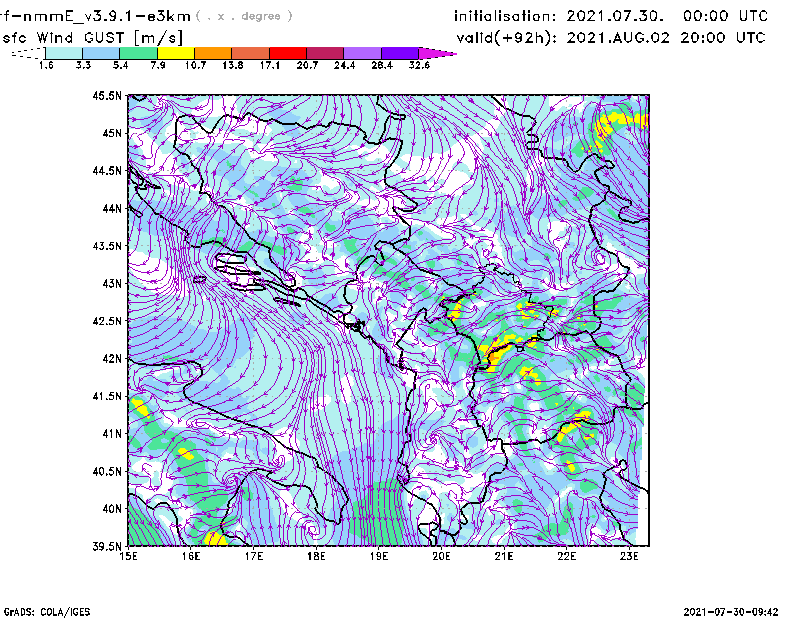Click latitude label 39.5N

pyautogui.click(x=107, y=546)
